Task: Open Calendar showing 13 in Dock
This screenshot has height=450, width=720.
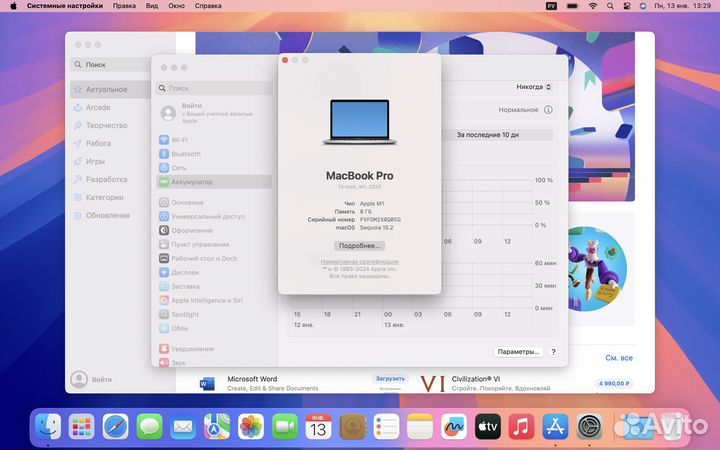Action: coord(318,427)
